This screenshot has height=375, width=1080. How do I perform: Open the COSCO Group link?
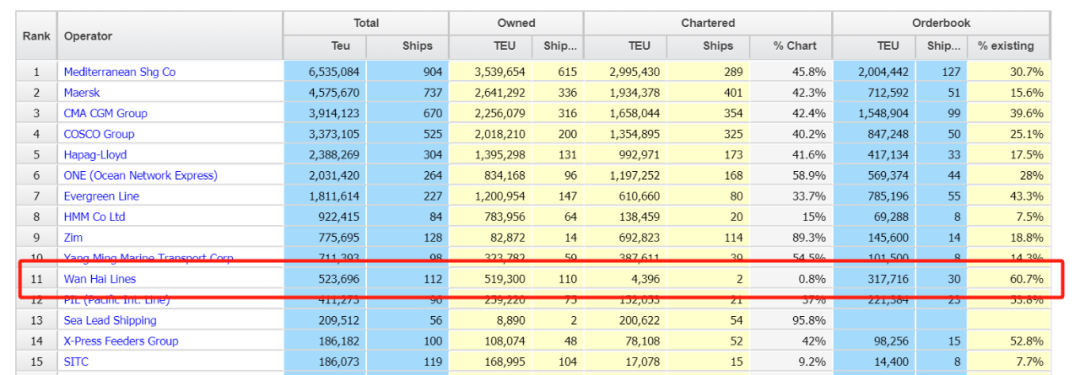pyautogui.click(x=99, y=134)
